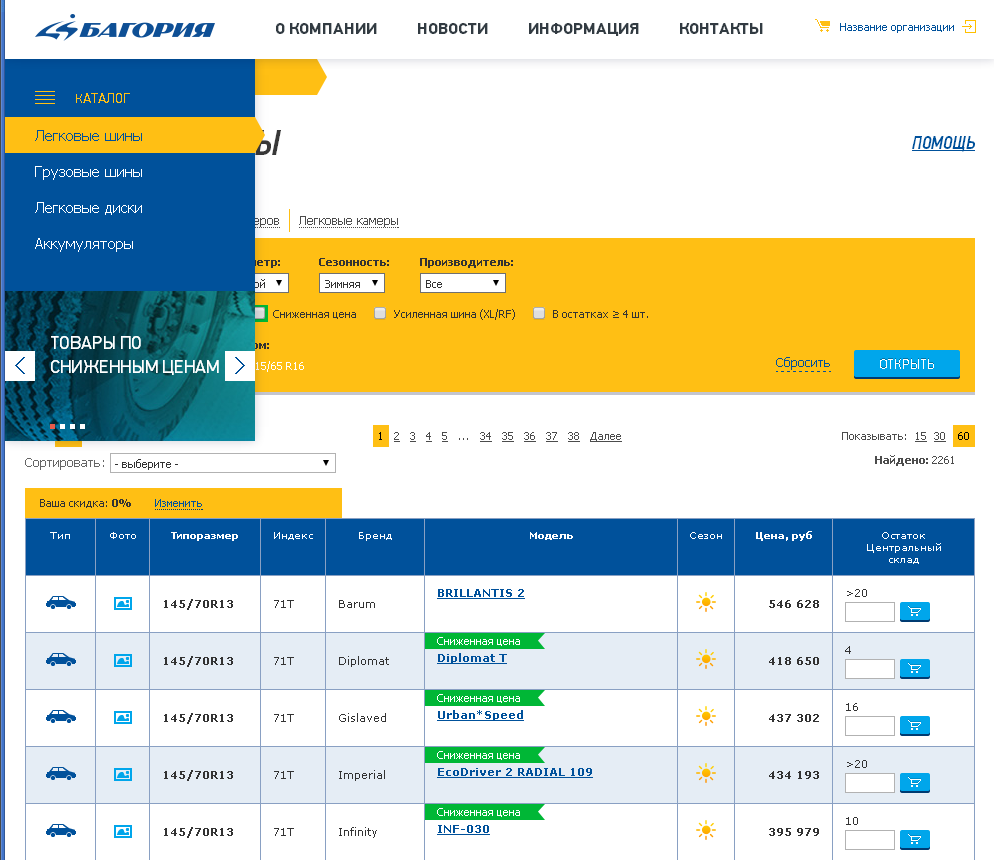Screen dimensions: 994x860
Task: Show 15 items per page
Action: (x=920, y=436)
